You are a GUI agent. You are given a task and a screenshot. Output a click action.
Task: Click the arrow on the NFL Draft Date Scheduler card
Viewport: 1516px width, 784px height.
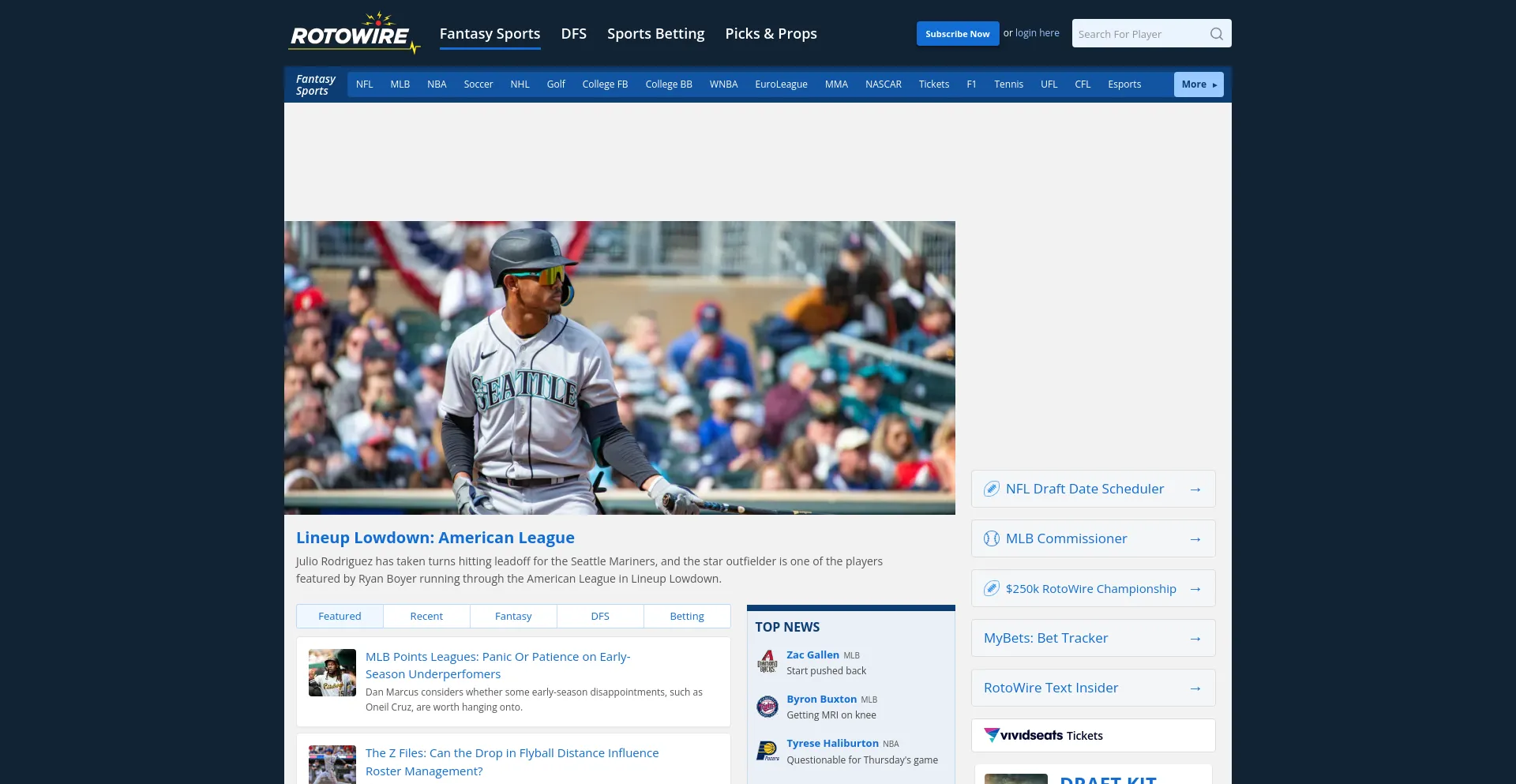[x=1195, y=490]
